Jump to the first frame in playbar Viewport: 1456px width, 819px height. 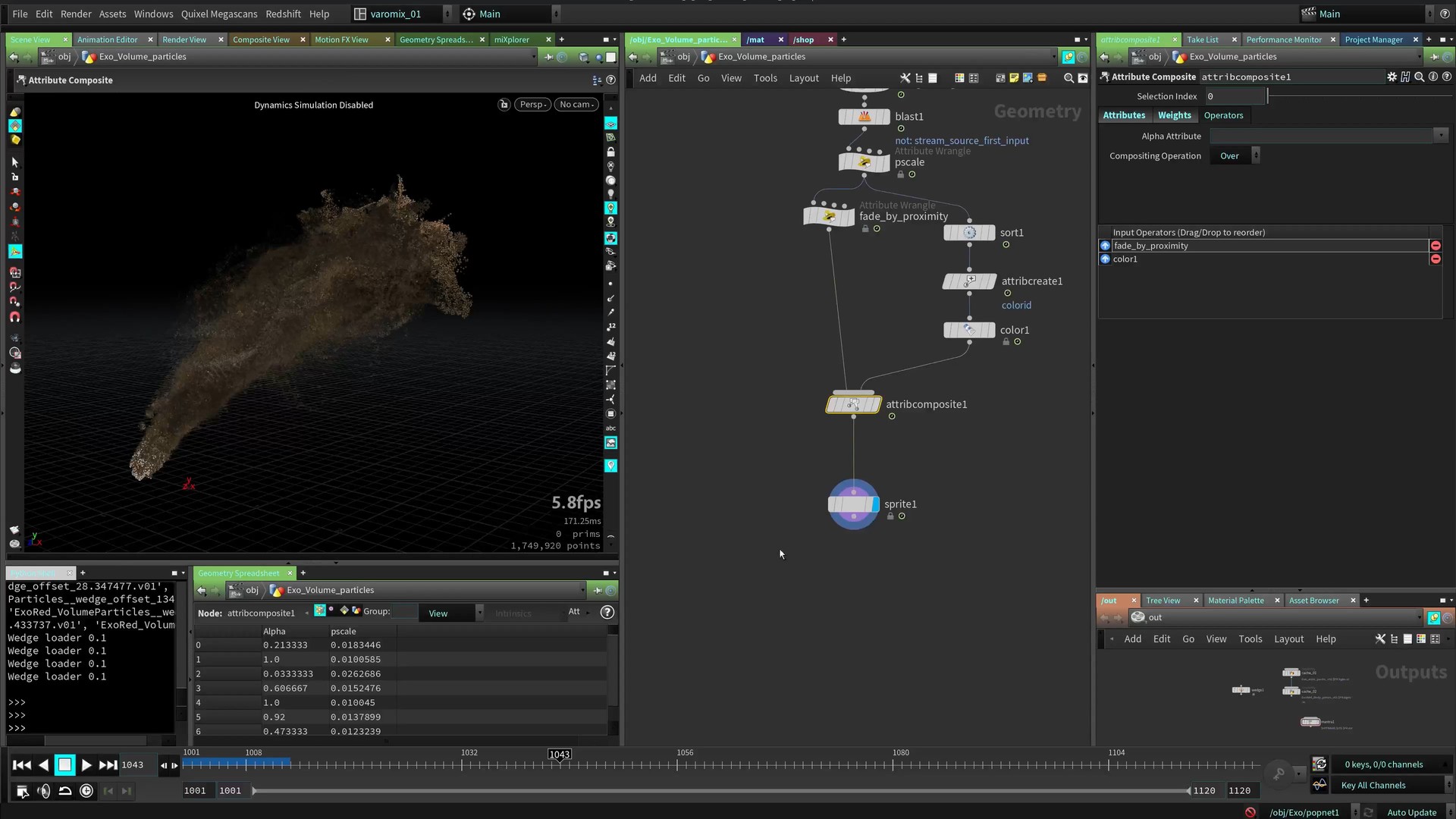22,765
